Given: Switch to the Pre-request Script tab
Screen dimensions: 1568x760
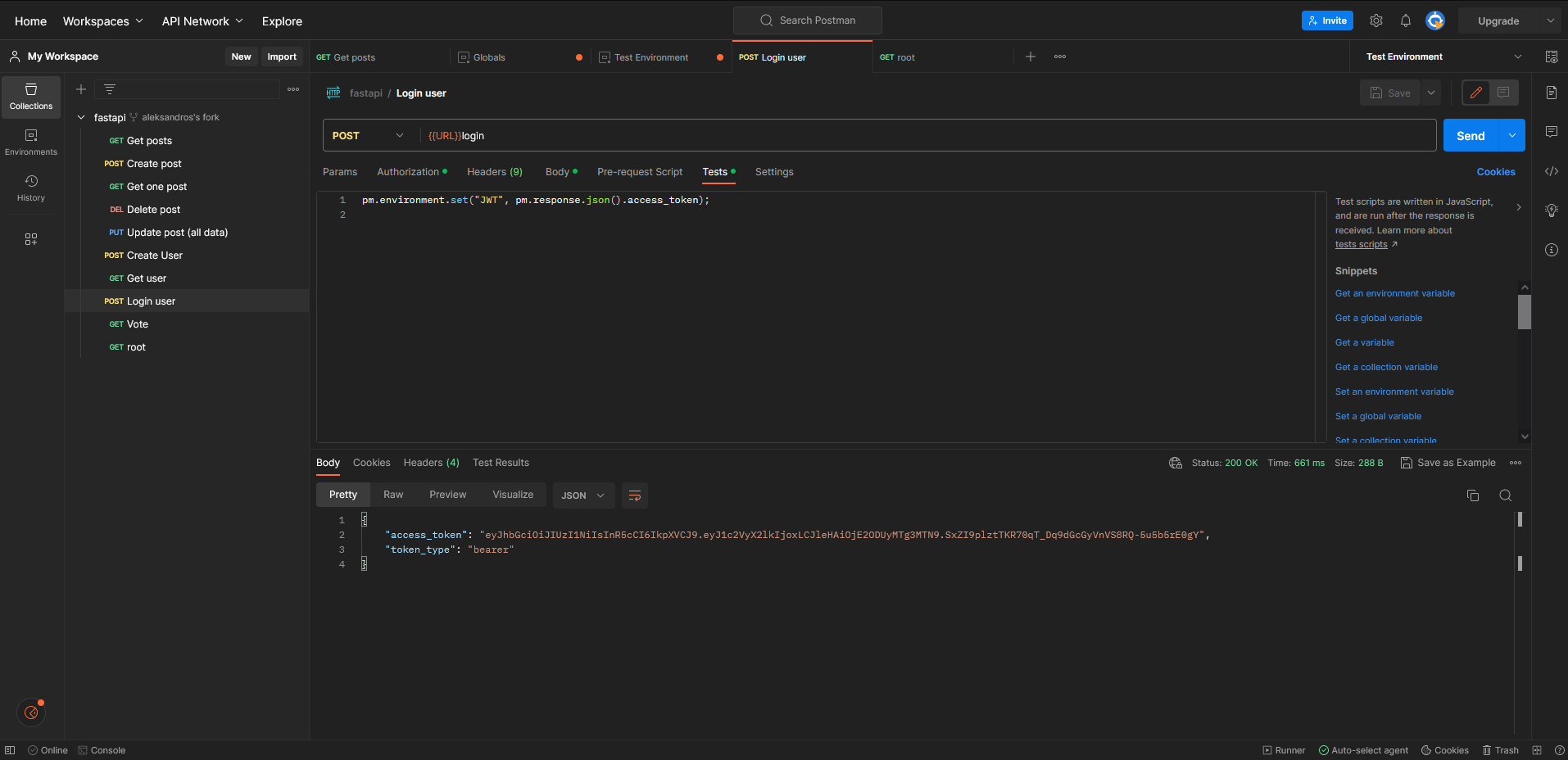Looking at the screenshot, I should coord(639,171).
